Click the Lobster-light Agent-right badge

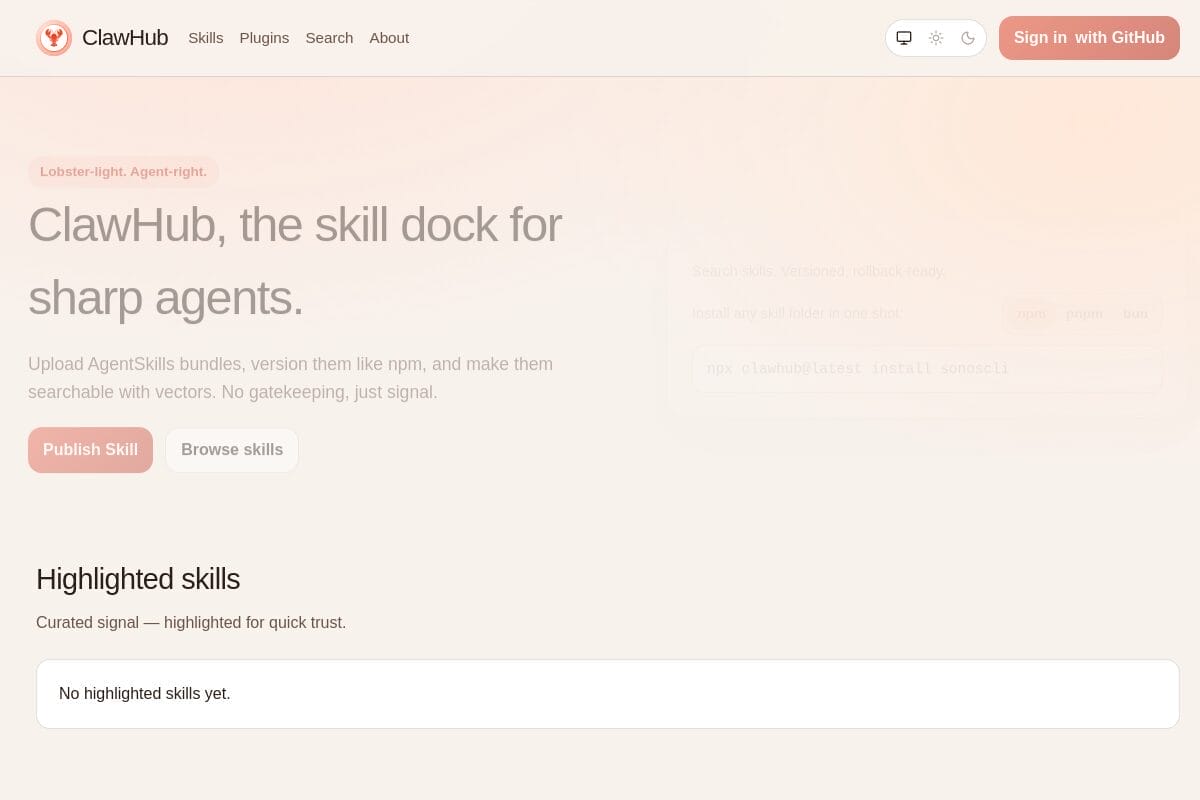point(123,171)
